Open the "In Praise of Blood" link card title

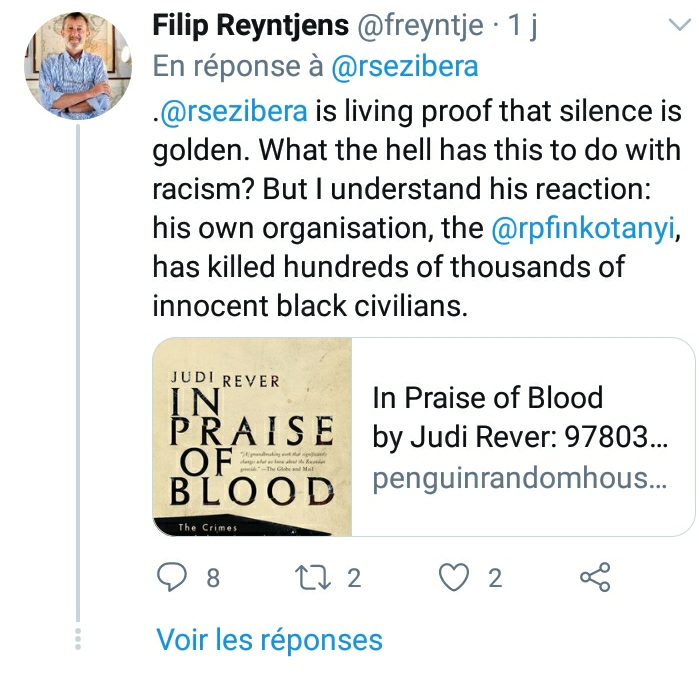coord(488,397)
